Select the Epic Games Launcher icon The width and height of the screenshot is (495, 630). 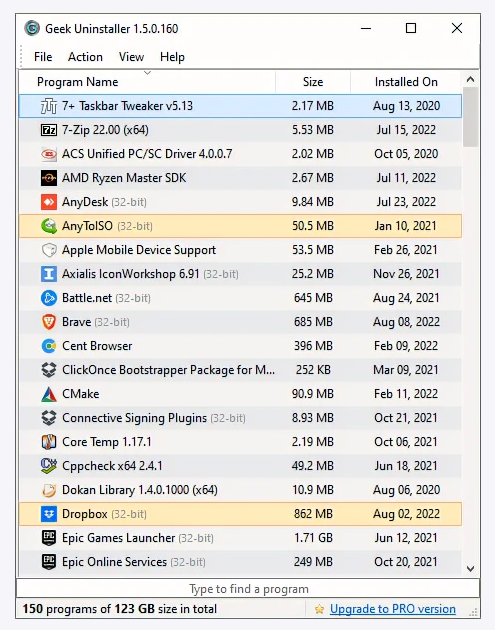click(x=49, y=538)
